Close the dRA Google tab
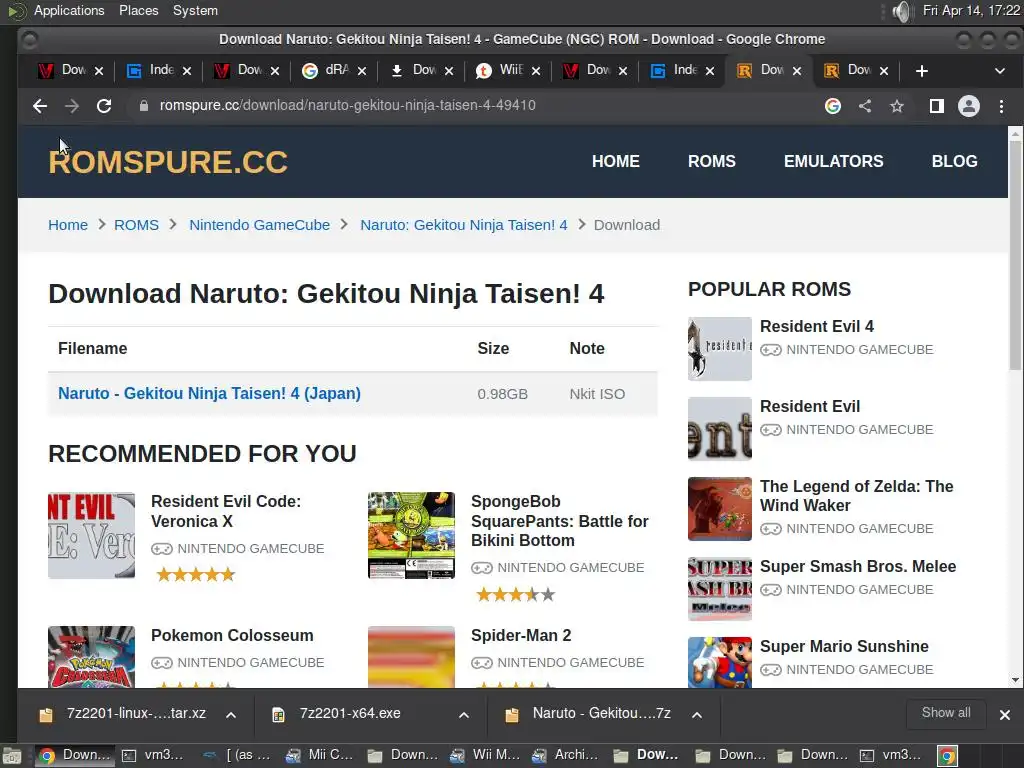1024x768 pixels. (x=362, y=71)
